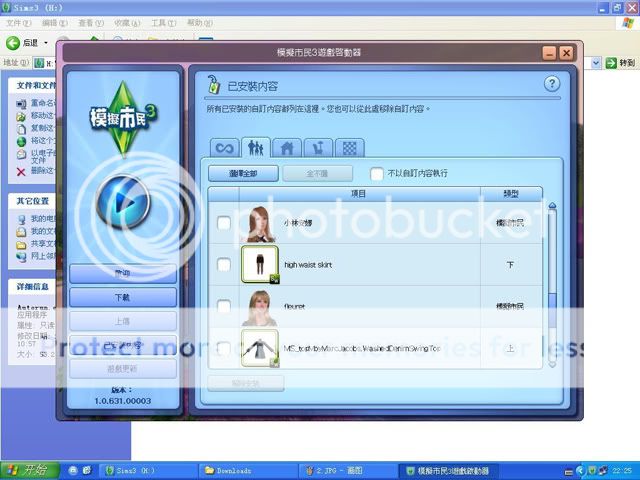Select the objects chair-and-lamp tab

click(x=318, y=147)
